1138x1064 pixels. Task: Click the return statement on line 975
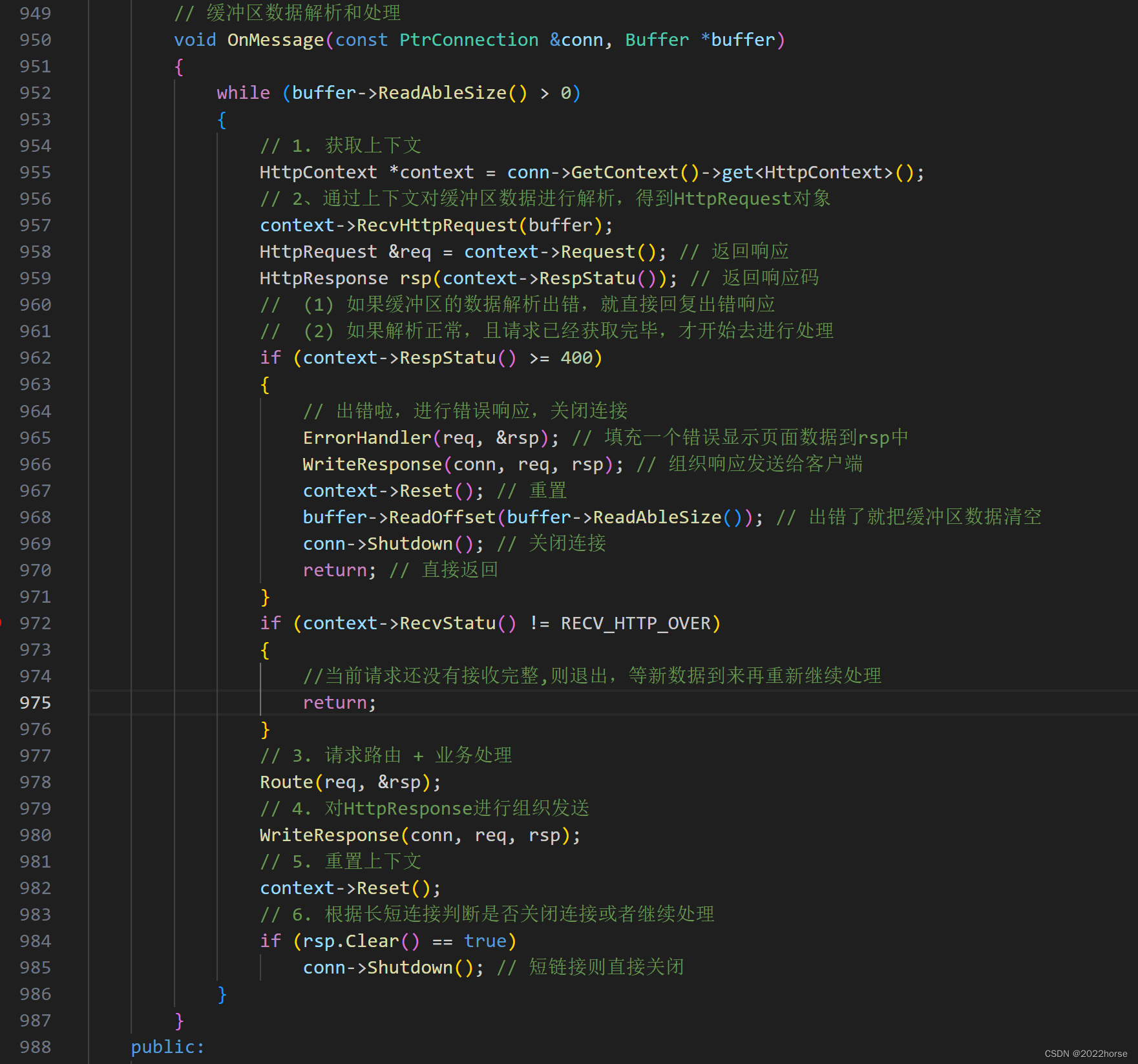339,703
